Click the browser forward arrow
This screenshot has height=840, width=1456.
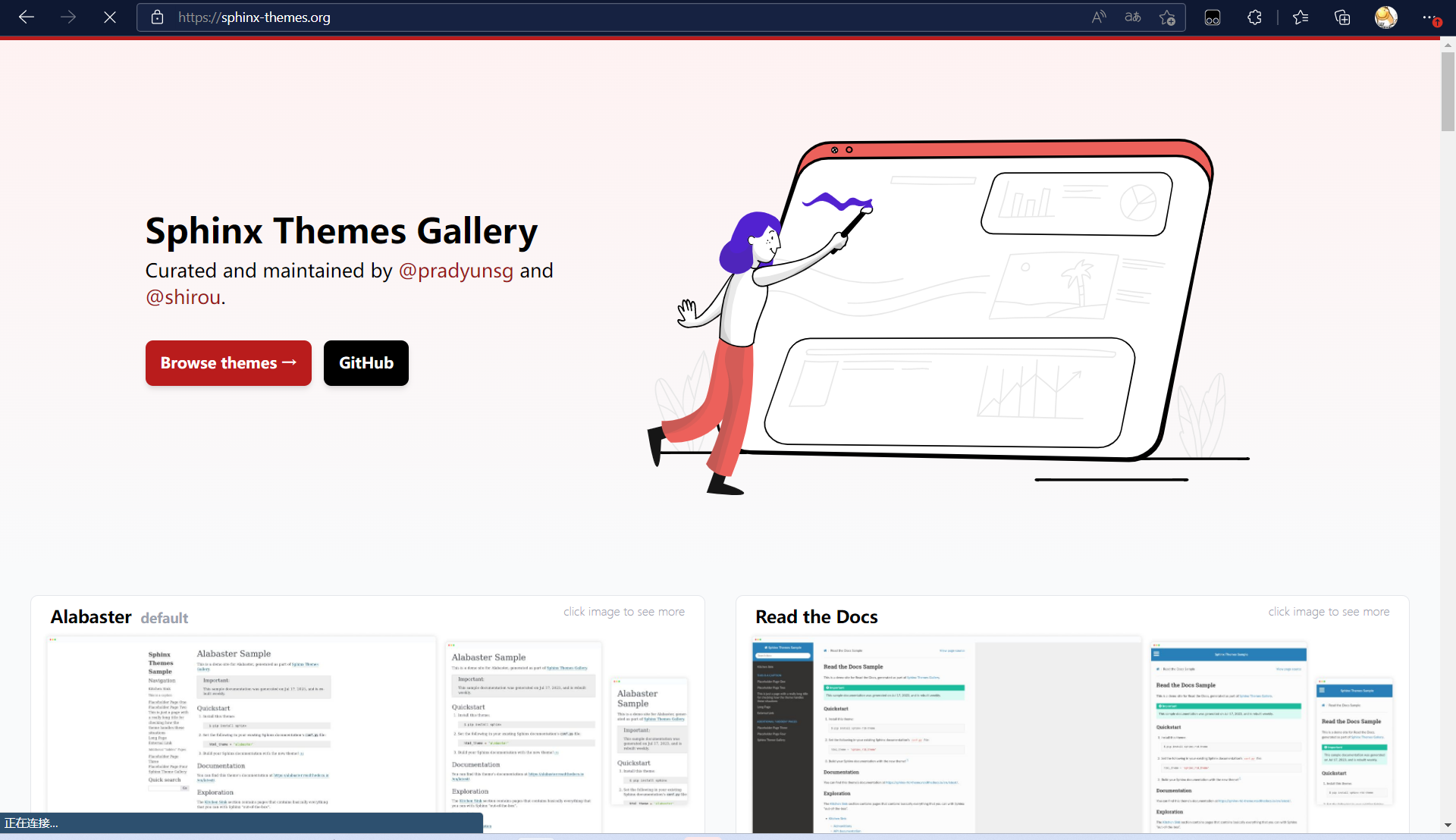pos(68,17)
